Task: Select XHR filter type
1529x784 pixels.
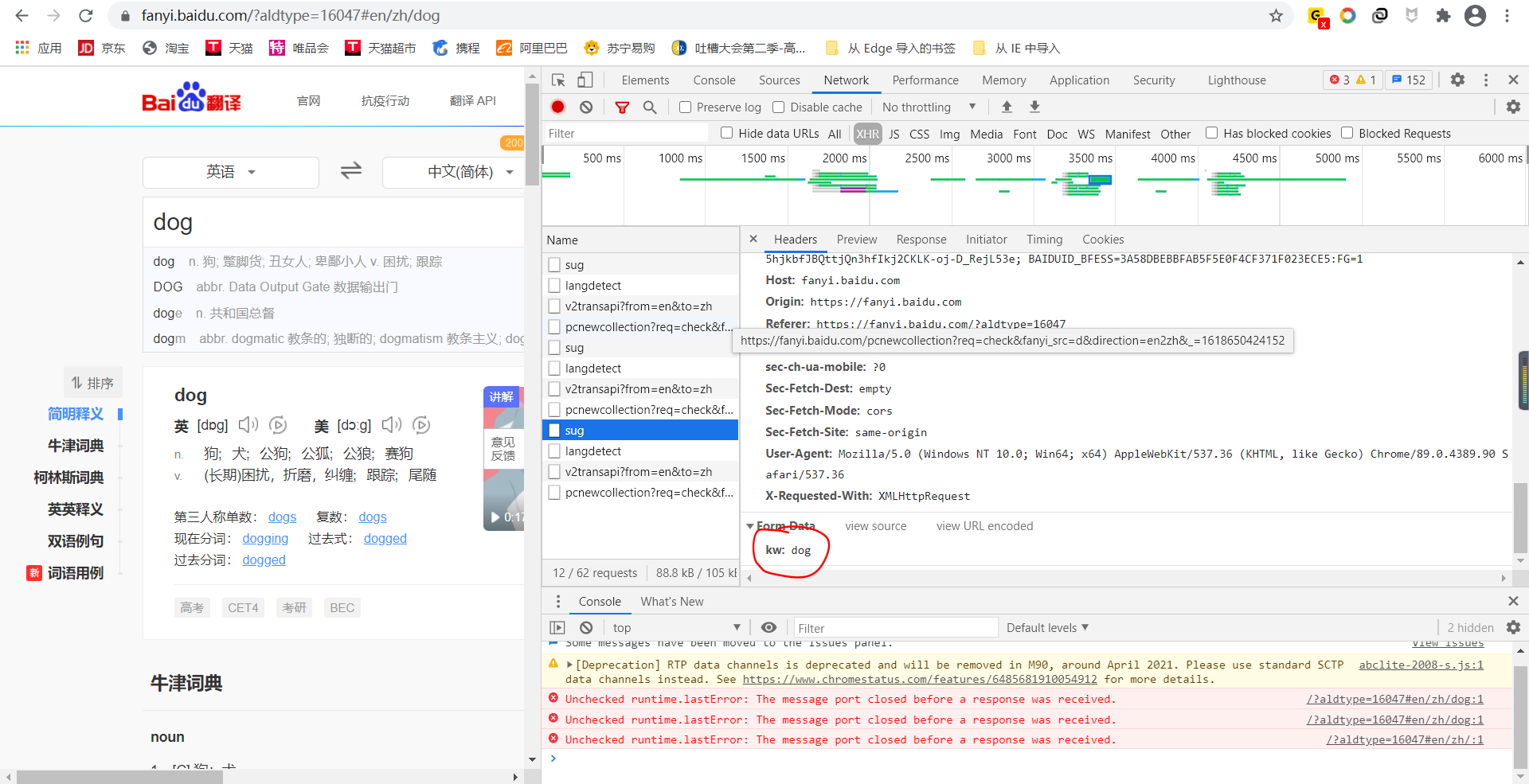Action: tap(867, 134)
